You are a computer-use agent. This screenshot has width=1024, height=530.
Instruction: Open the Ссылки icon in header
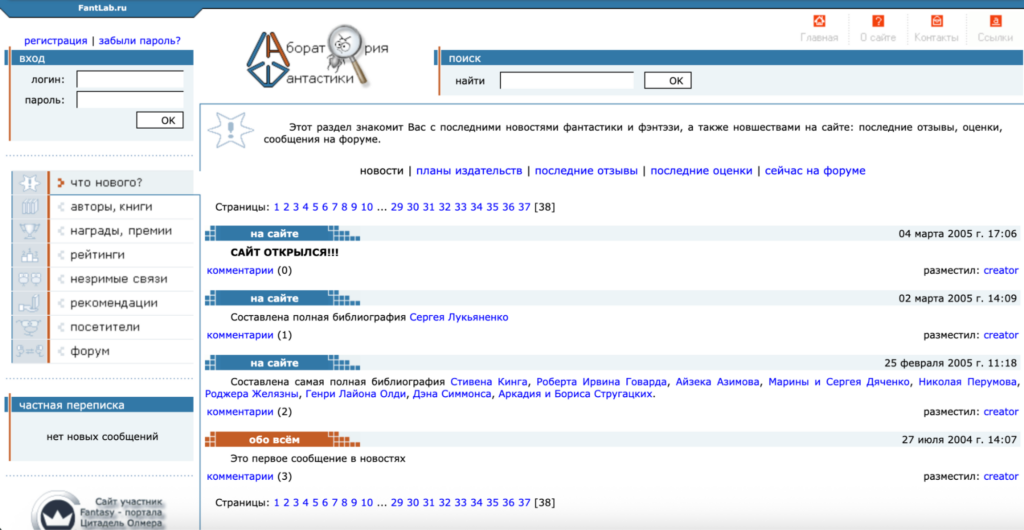[995, 22]
